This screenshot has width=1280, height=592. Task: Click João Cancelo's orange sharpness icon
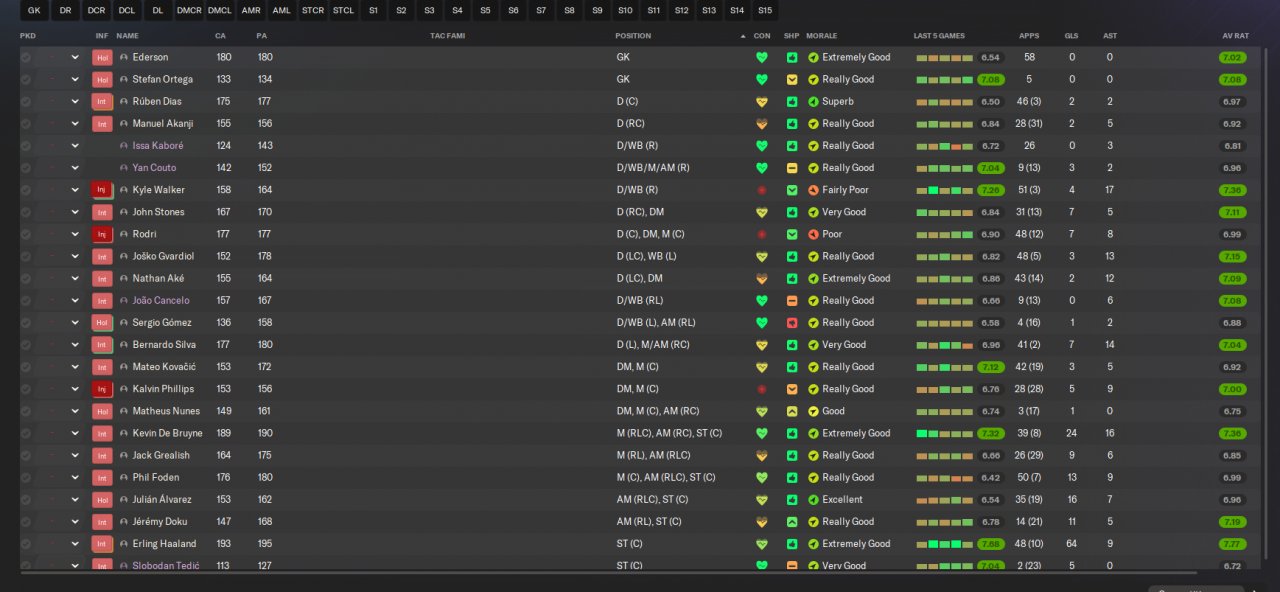[792, 301]
